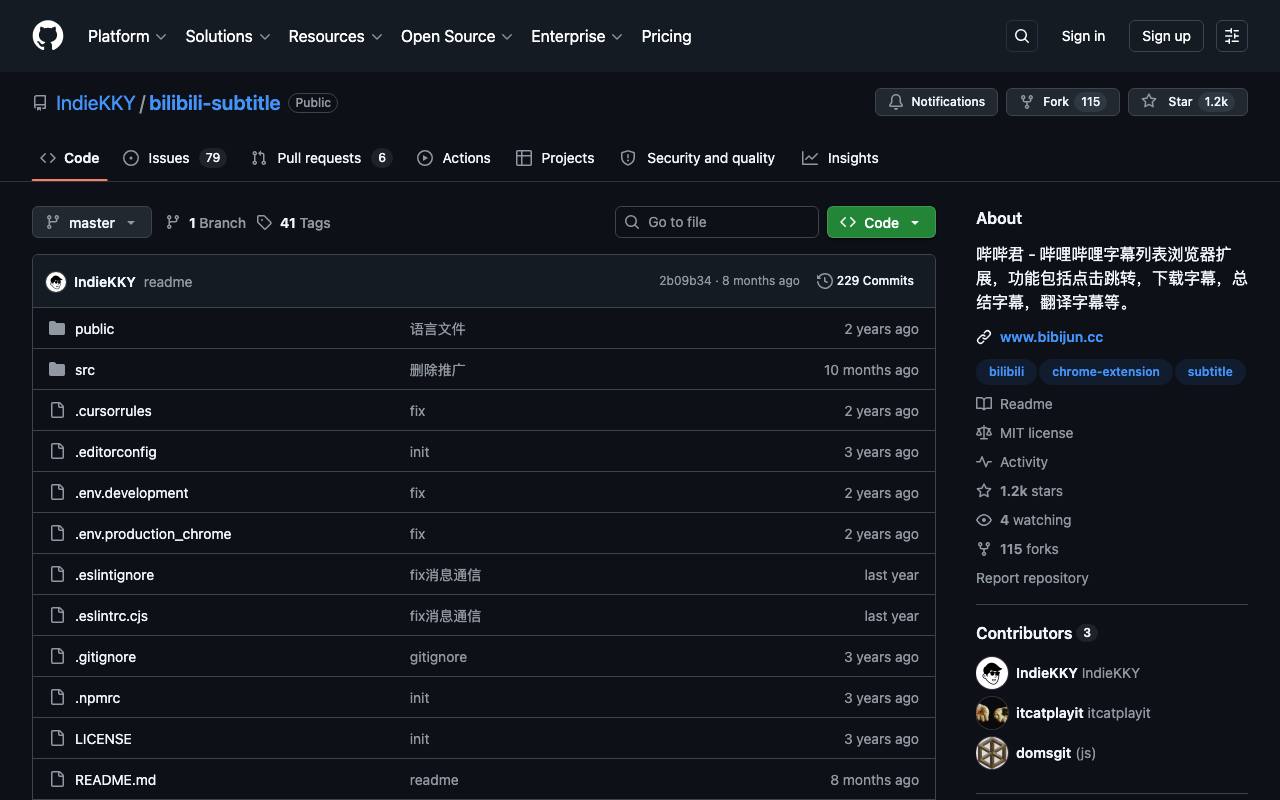Open the Actions tab
The image size is (1280, 800).
(x=454, y=158)
